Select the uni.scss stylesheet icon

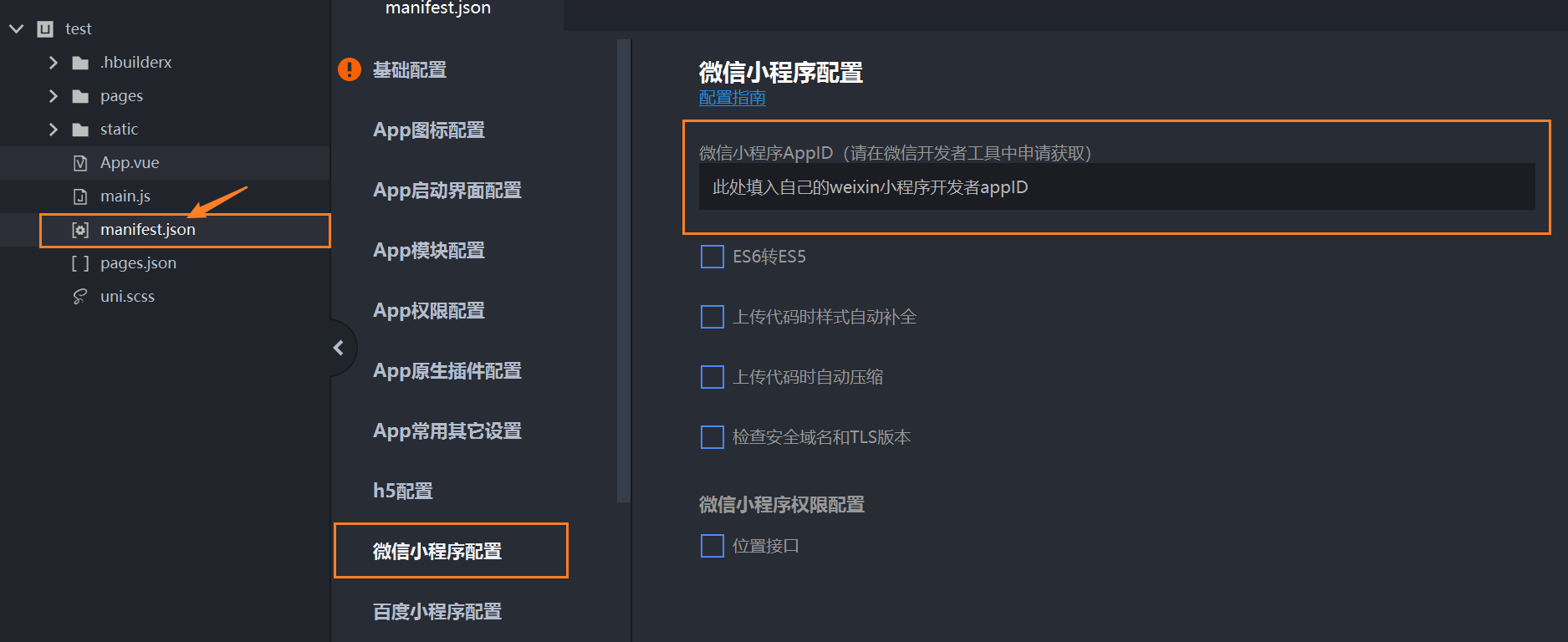tap(79, 296)
